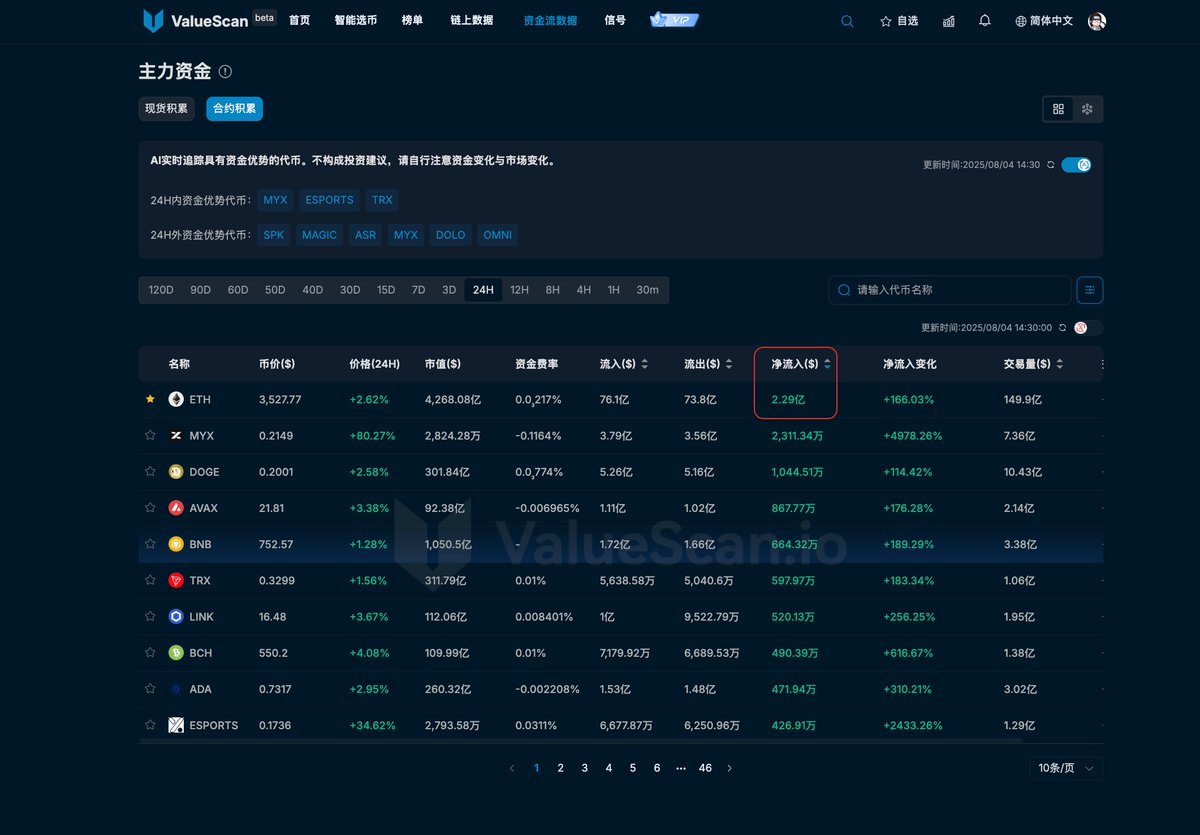Click the VIP badge
1200x835 pixels.
pyautogui.click(x=674, y=20)
